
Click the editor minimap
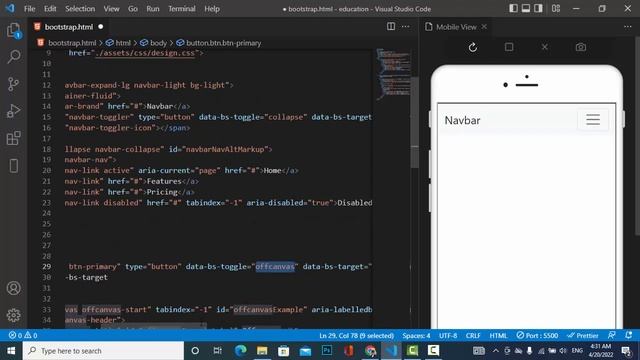click(393, 73)
